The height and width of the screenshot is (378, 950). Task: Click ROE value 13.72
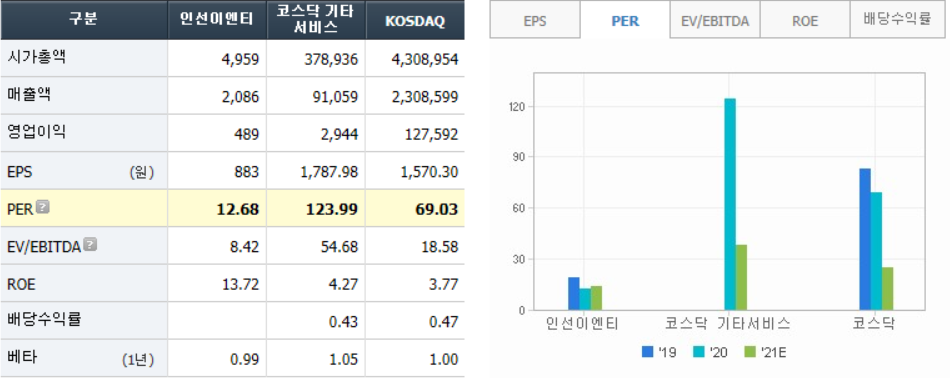[x=241, y=285]
